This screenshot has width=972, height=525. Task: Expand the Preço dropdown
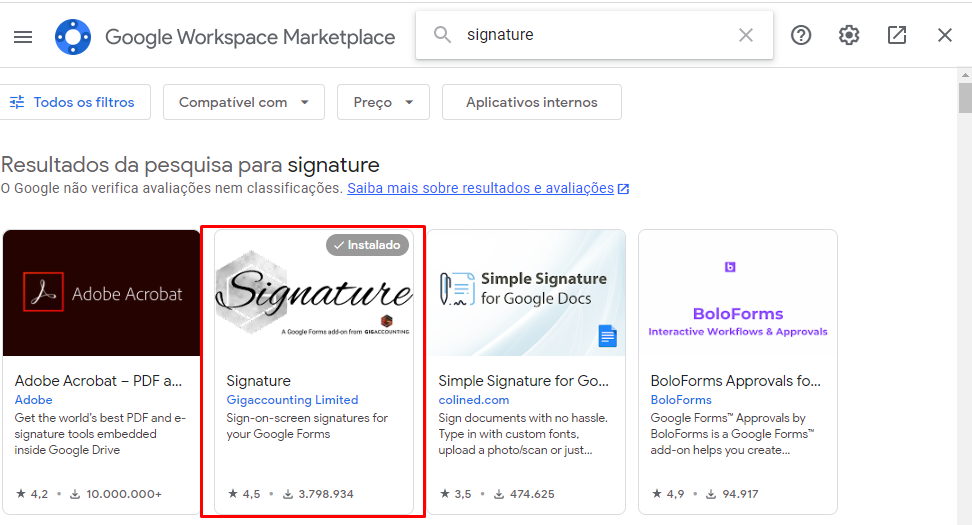point(383,102)
